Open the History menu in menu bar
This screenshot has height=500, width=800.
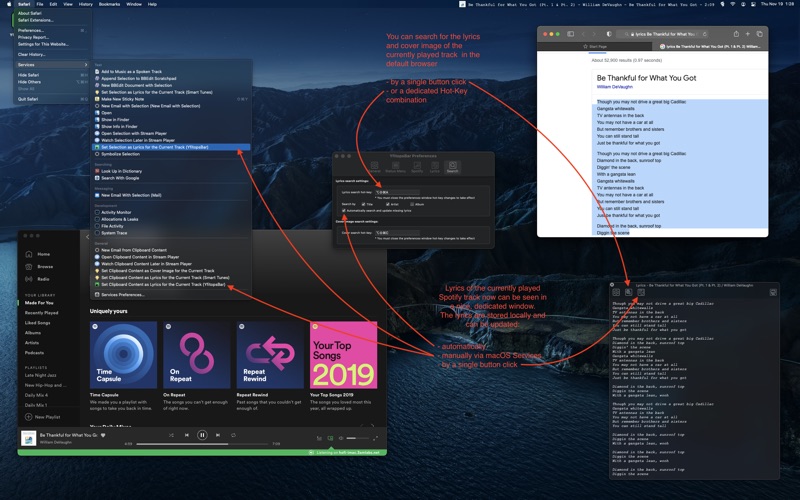[x=86, y=4]
